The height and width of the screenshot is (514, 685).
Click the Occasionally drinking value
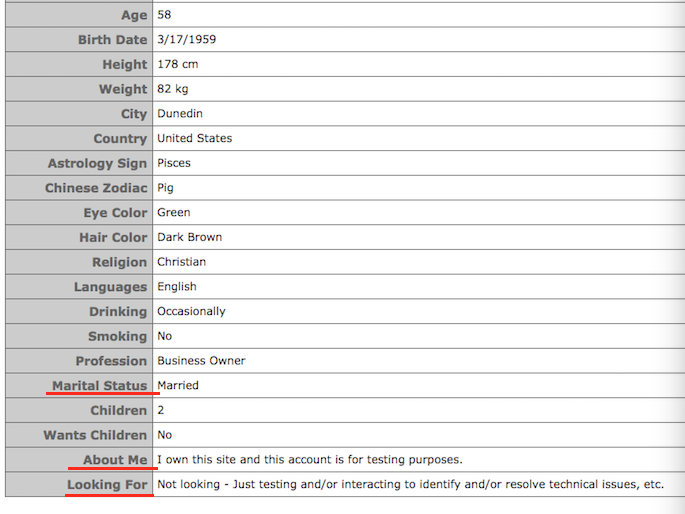click(x=191, y=311)
